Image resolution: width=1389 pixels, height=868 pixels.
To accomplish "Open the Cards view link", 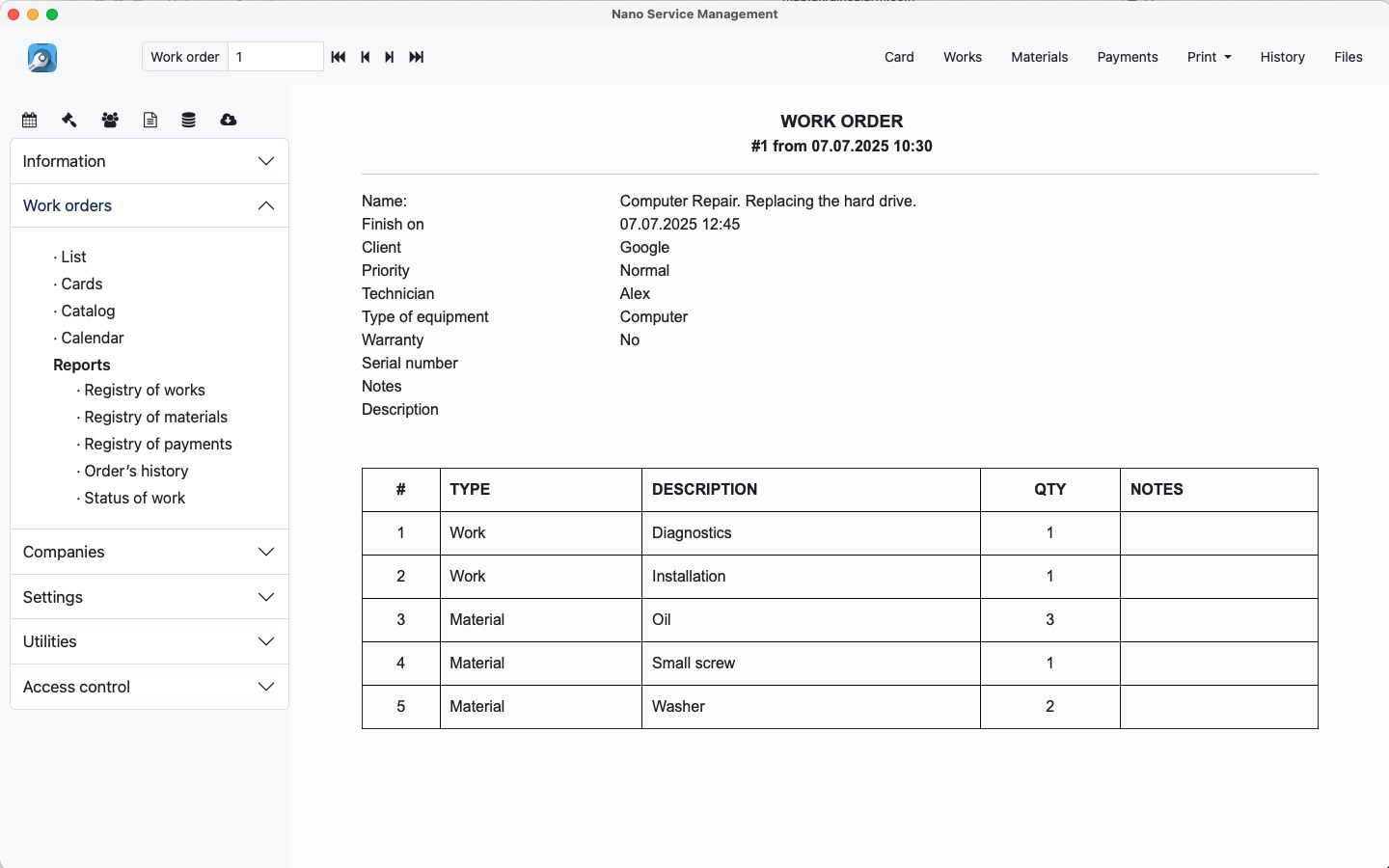I will click(x=81, y=284).
